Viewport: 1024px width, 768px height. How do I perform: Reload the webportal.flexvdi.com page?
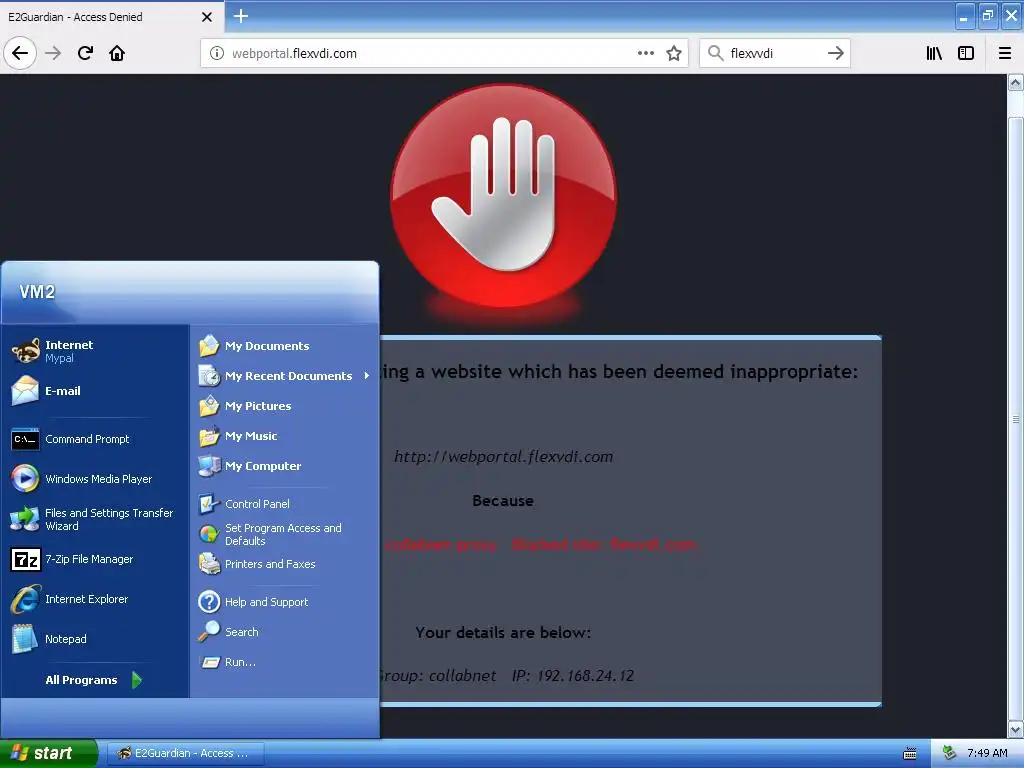coord(85,53)
